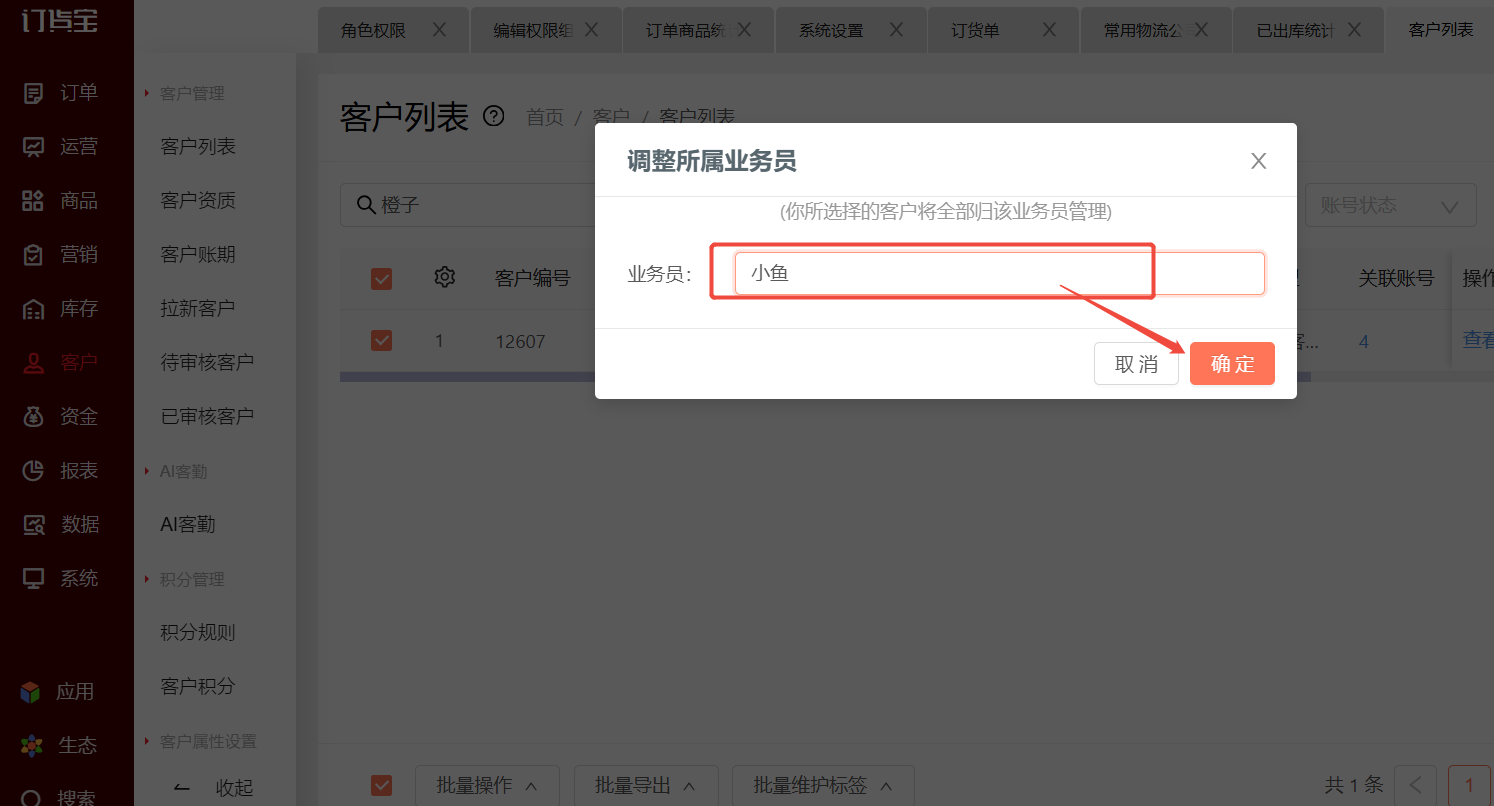Confirm the dialog with 确定
The width and height of the screenshot is (1494, 806).
coord(1232,364)
